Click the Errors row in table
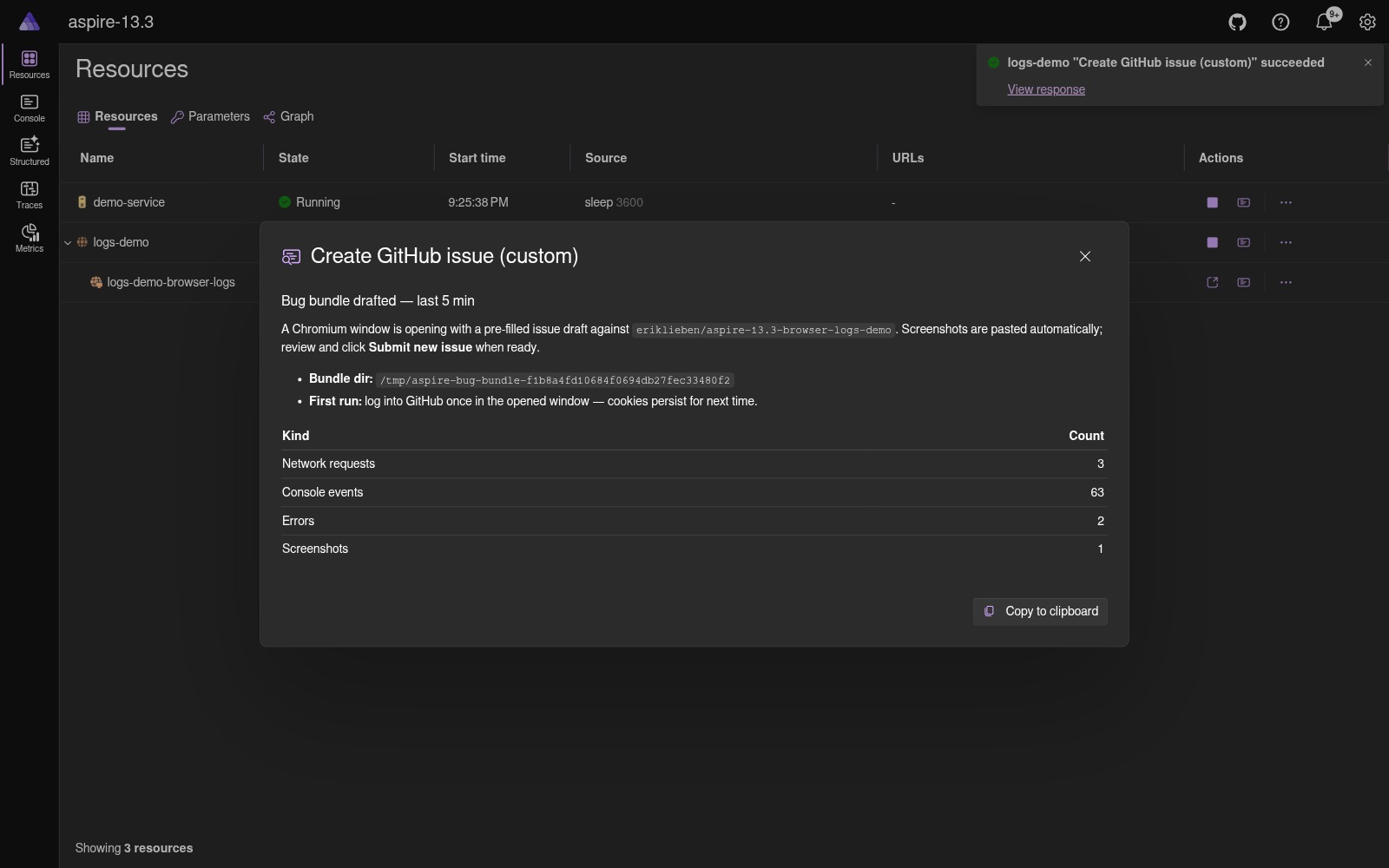The width and height of the screenshot is (1389, 868). pyautogui.click(x=693, y=521)
